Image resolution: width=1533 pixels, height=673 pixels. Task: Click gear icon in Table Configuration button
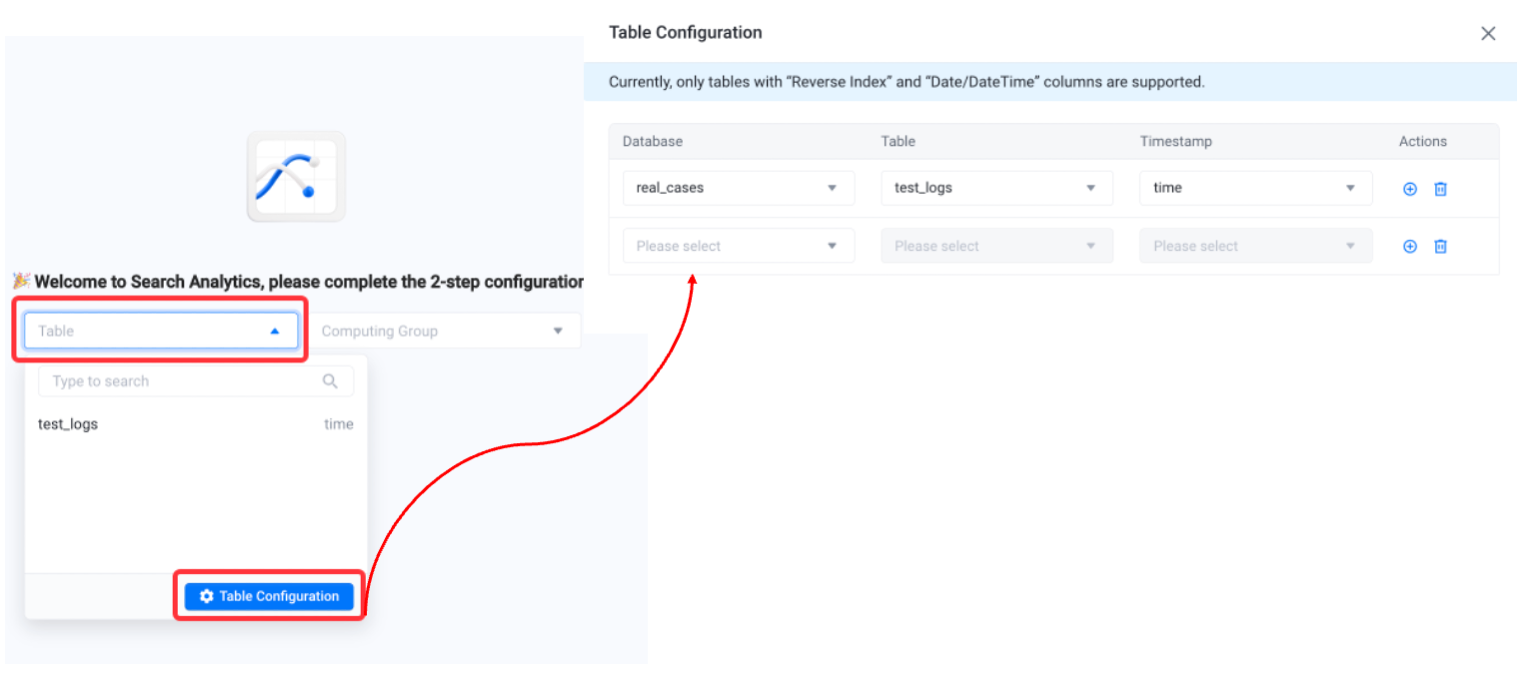[x=207, y=596]
